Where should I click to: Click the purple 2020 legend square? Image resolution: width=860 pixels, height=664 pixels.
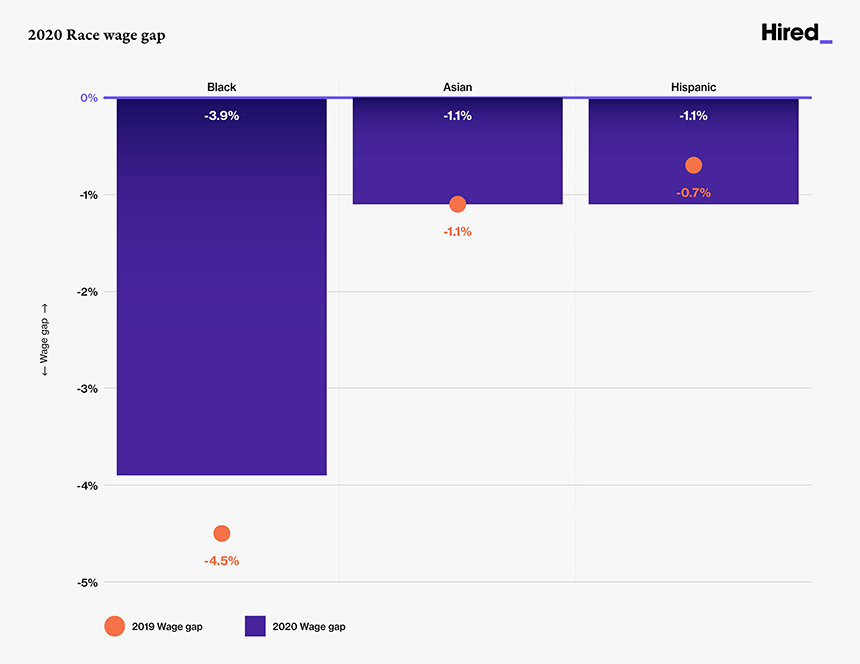pos(255,626)
